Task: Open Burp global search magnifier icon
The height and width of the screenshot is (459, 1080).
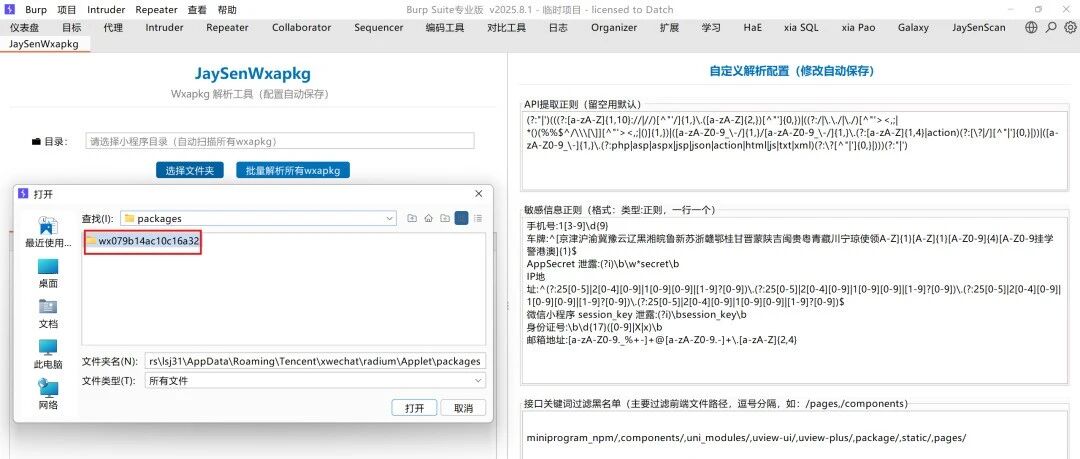Action: pos(1050,28)
